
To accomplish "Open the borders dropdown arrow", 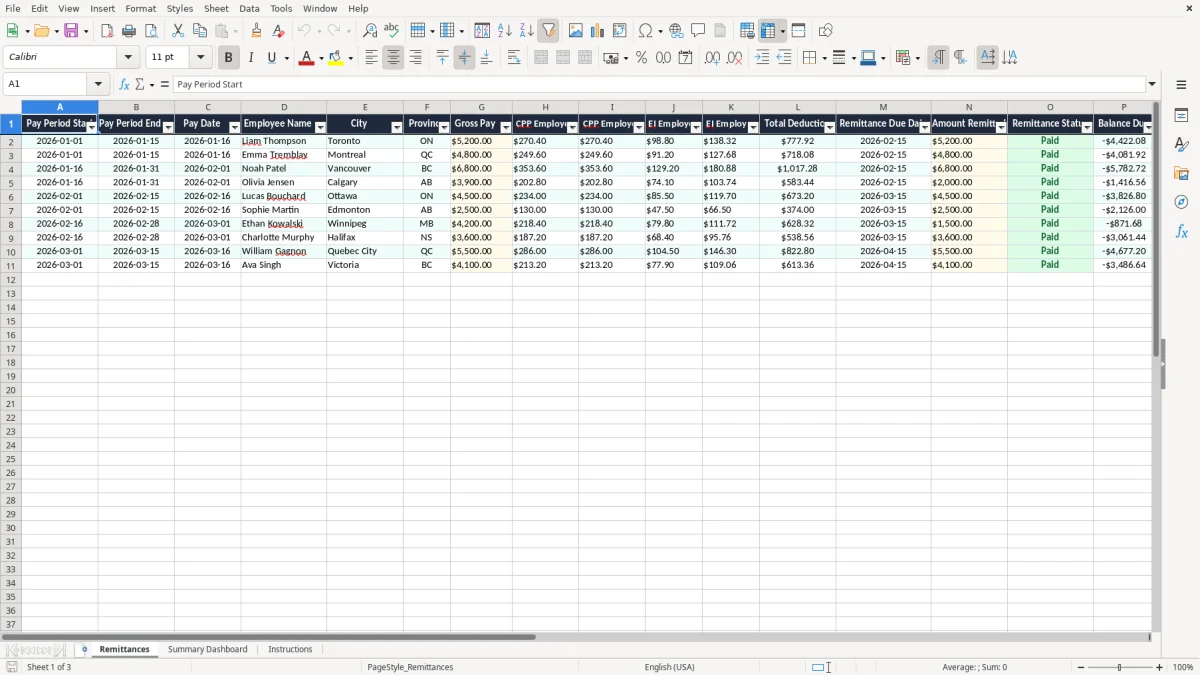I will point(823,58).
